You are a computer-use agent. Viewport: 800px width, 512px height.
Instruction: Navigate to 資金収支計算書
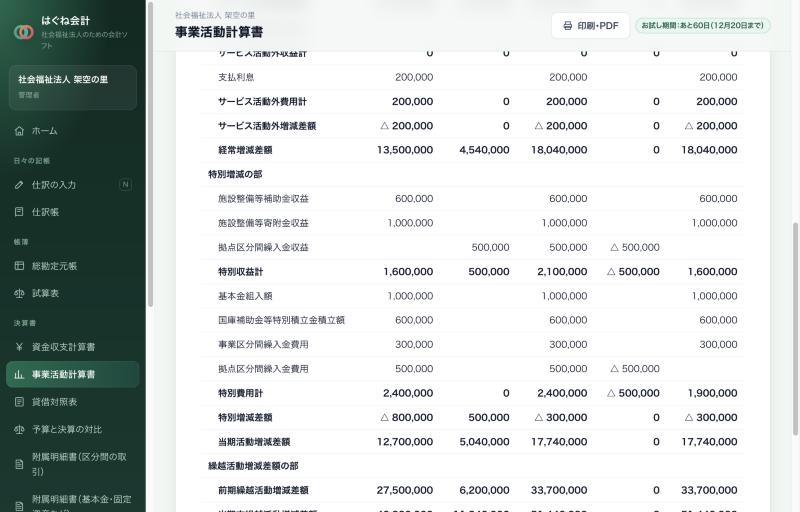(x=72, y=347)
